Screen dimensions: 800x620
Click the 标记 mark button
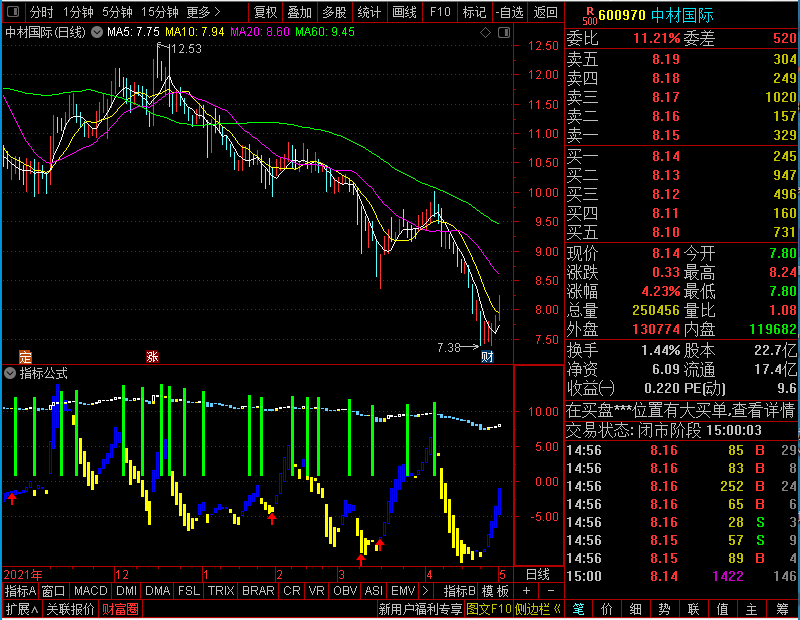pyautogui.click(x=474, y=12)
